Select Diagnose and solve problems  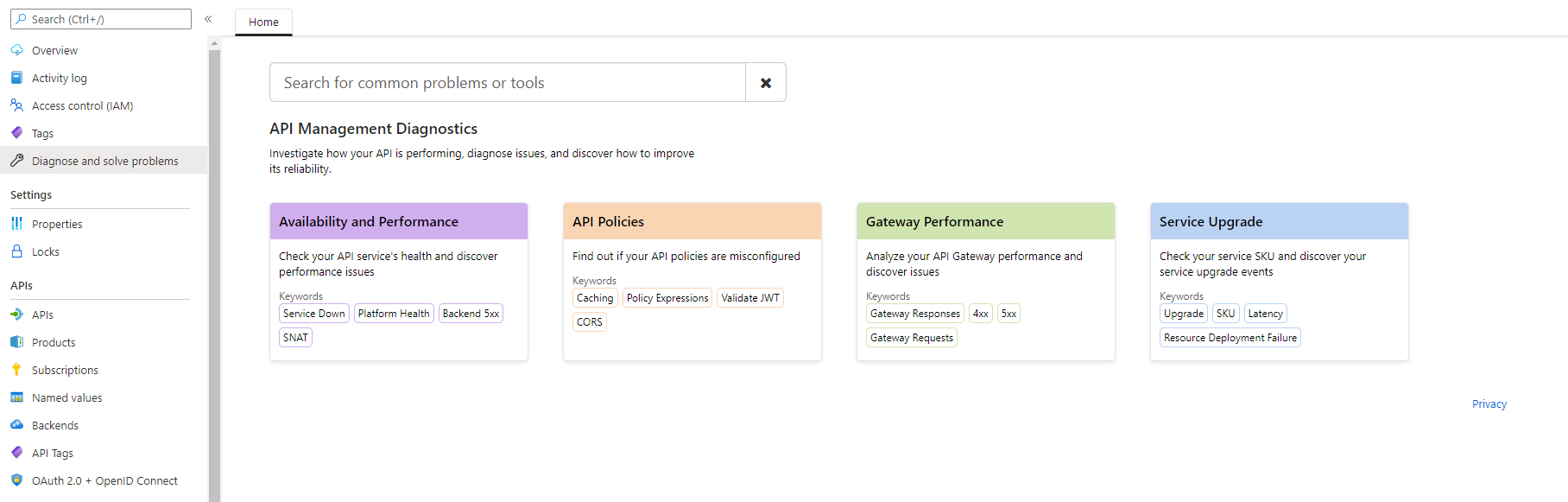(x=104, y=161)
